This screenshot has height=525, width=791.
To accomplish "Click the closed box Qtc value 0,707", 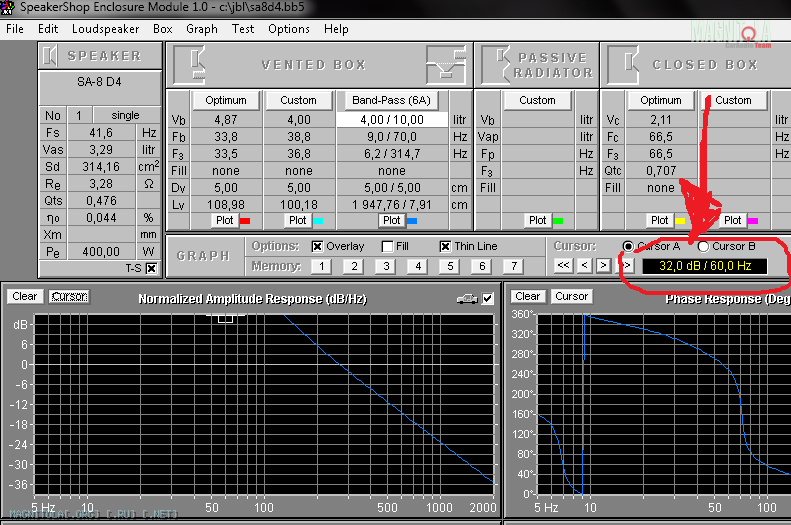I will (661, 170).
